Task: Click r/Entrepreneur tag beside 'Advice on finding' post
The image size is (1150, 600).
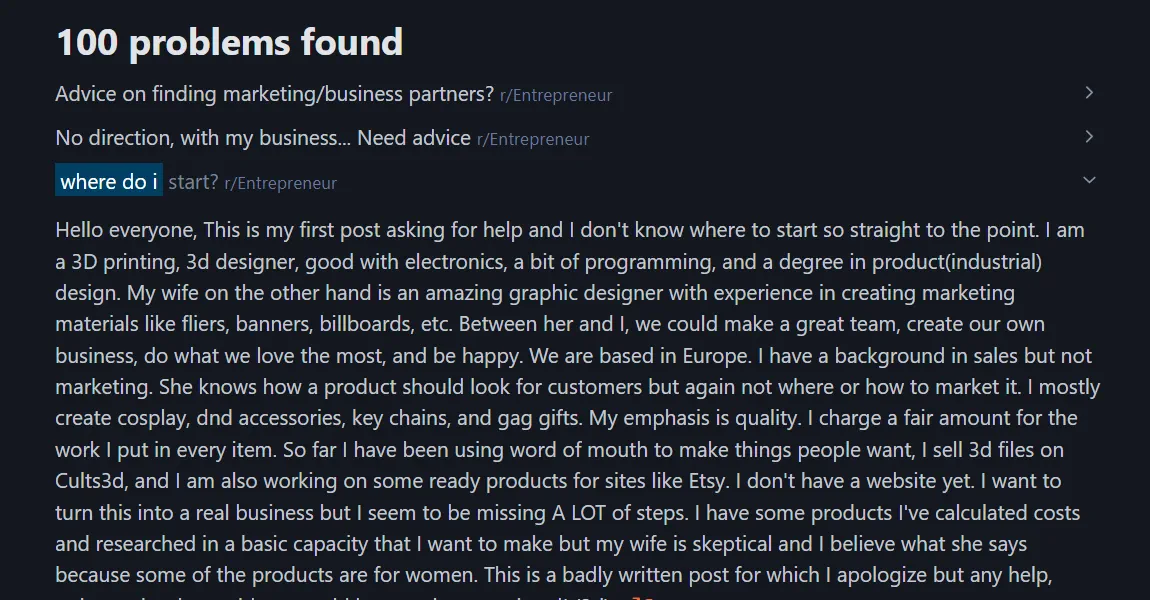Action: 556,96
